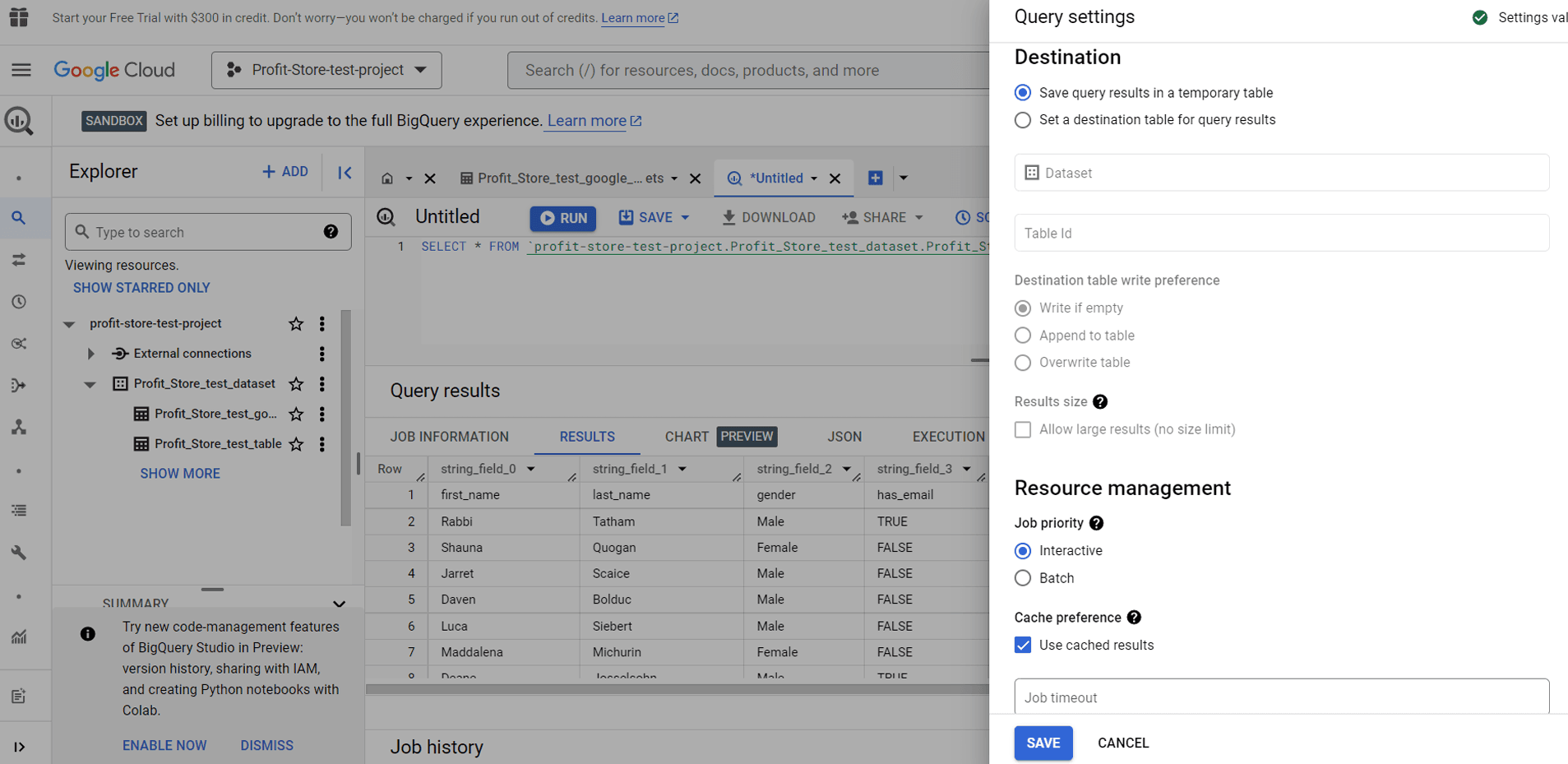Select Set a destination table option
Screen dimensions: 1568x764
[x=1023, y=120]
